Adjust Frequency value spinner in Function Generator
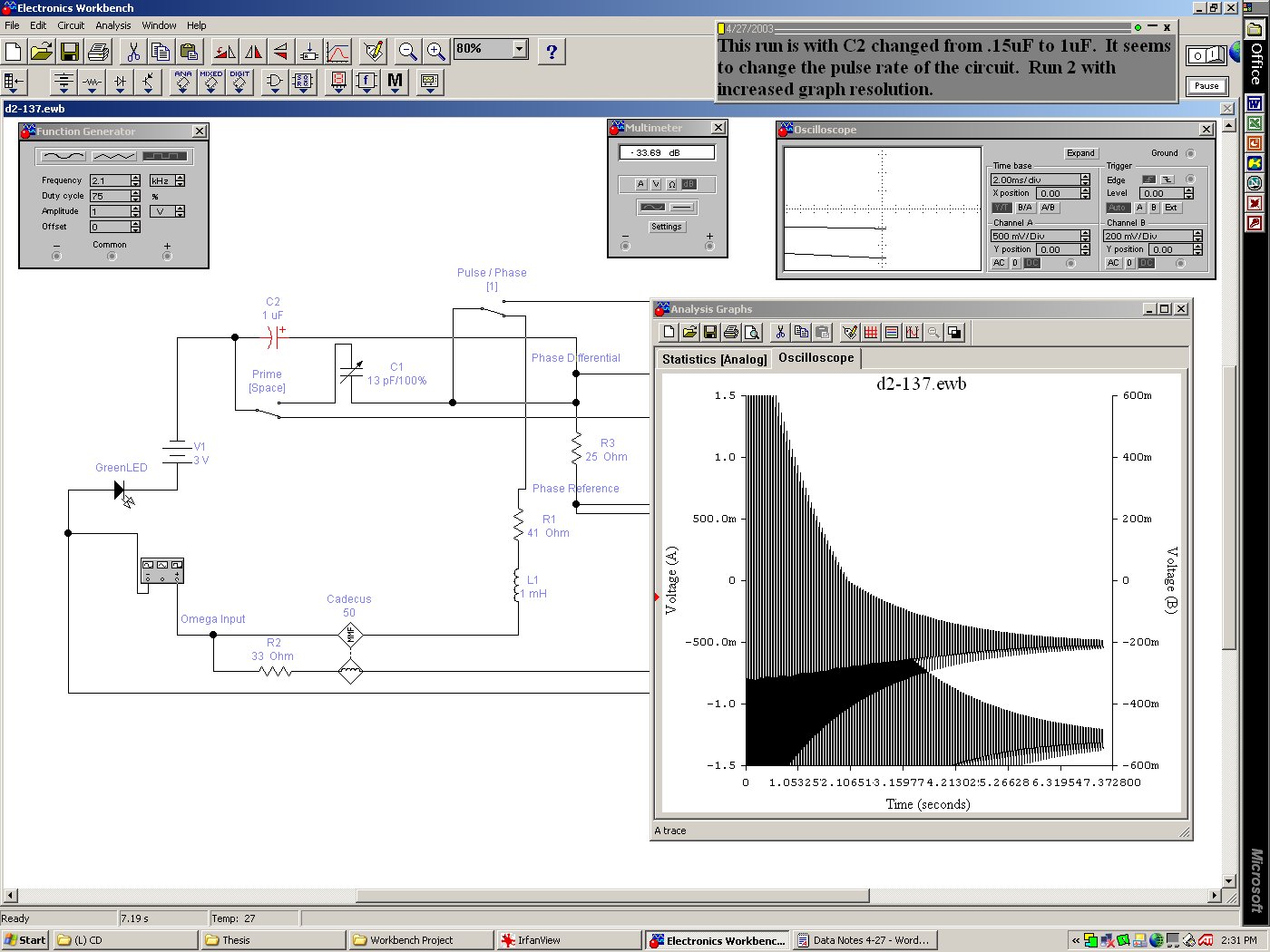This screenshot has width=1270, height=952. (136, 180)
